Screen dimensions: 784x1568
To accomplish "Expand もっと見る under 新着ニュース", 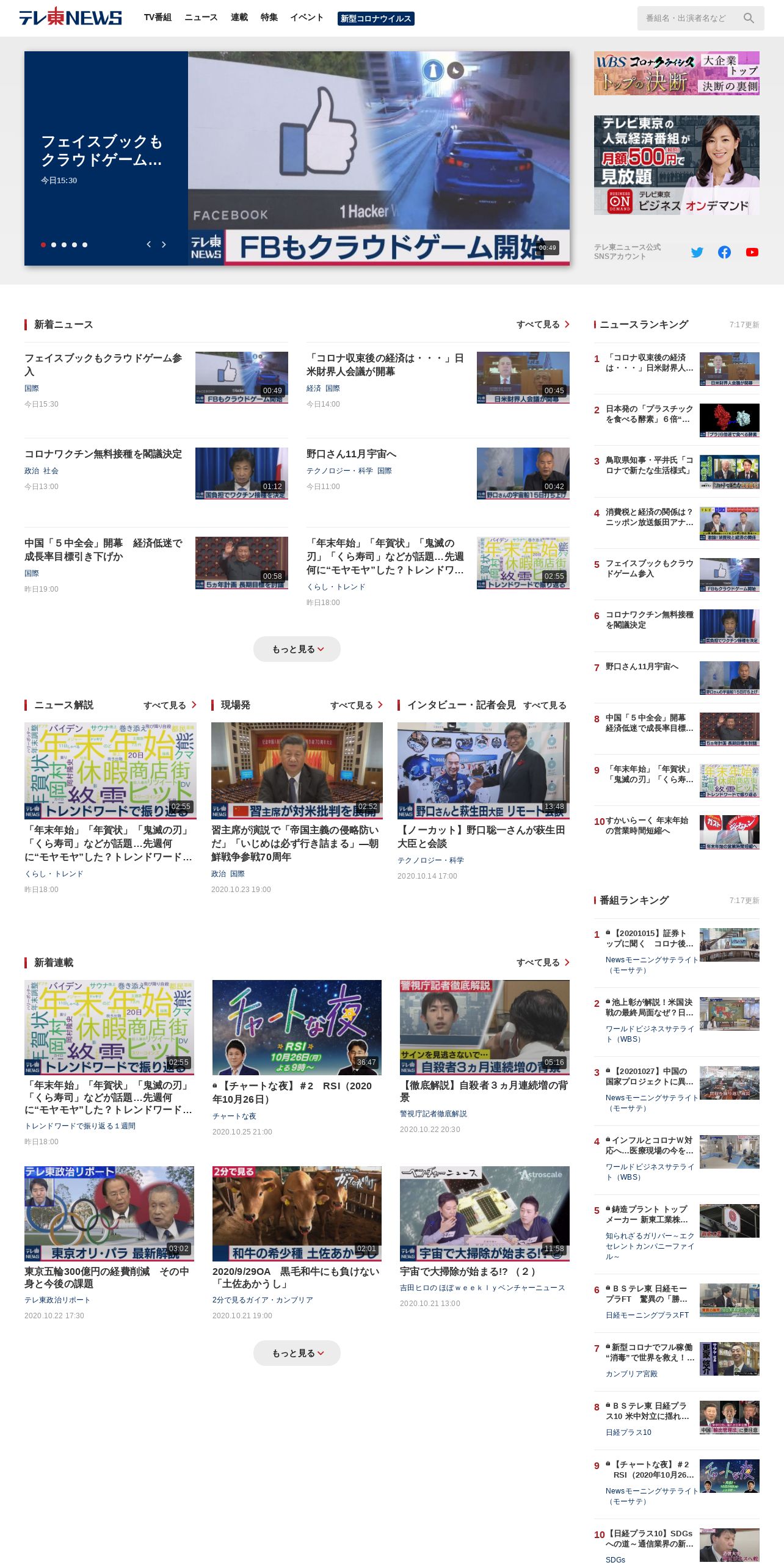I will click(297, 649).
